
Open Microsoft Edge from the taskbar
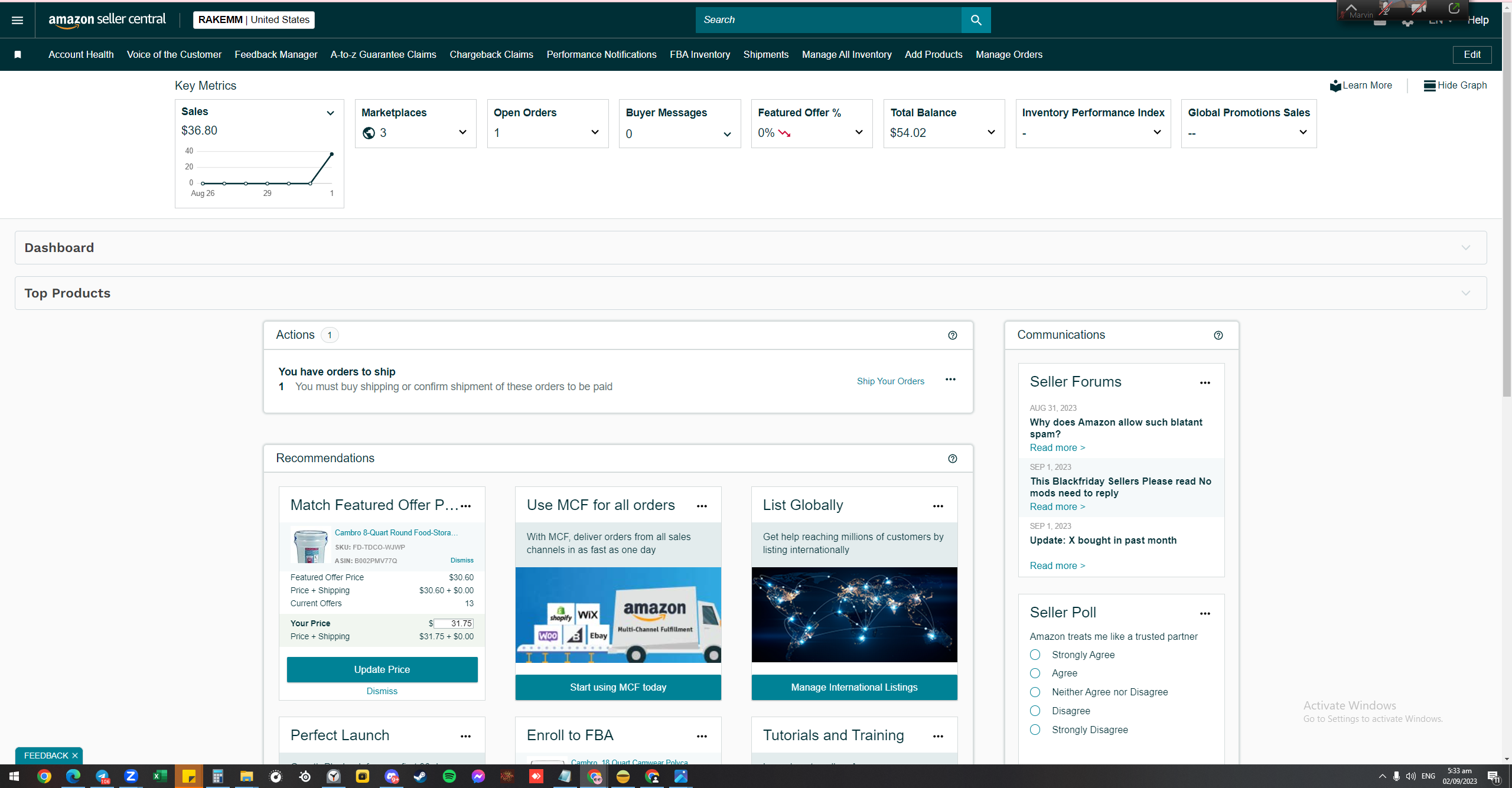pos(73,776)
